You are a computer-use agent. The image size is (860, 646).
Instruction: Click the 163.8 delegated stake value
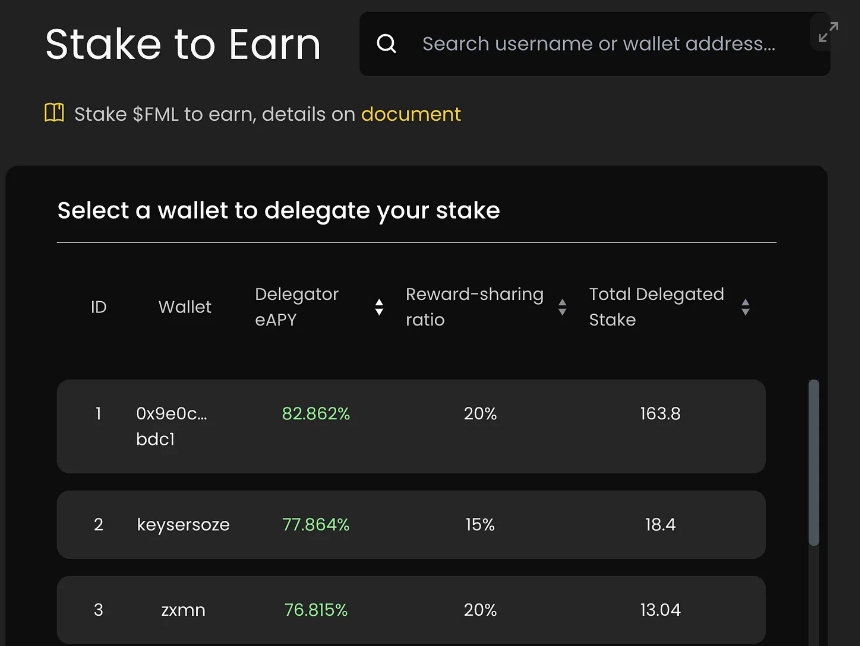(660, 413)
